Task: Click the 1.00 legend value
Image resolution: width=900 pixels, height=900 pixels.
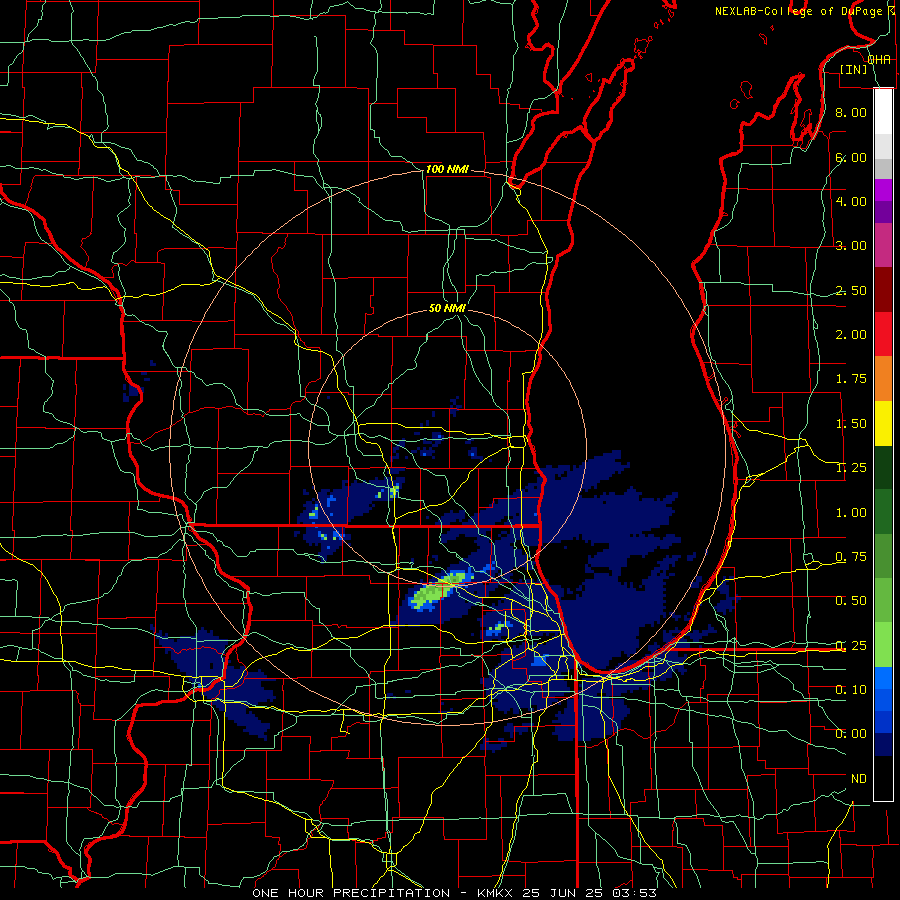Action: [851, 513]
